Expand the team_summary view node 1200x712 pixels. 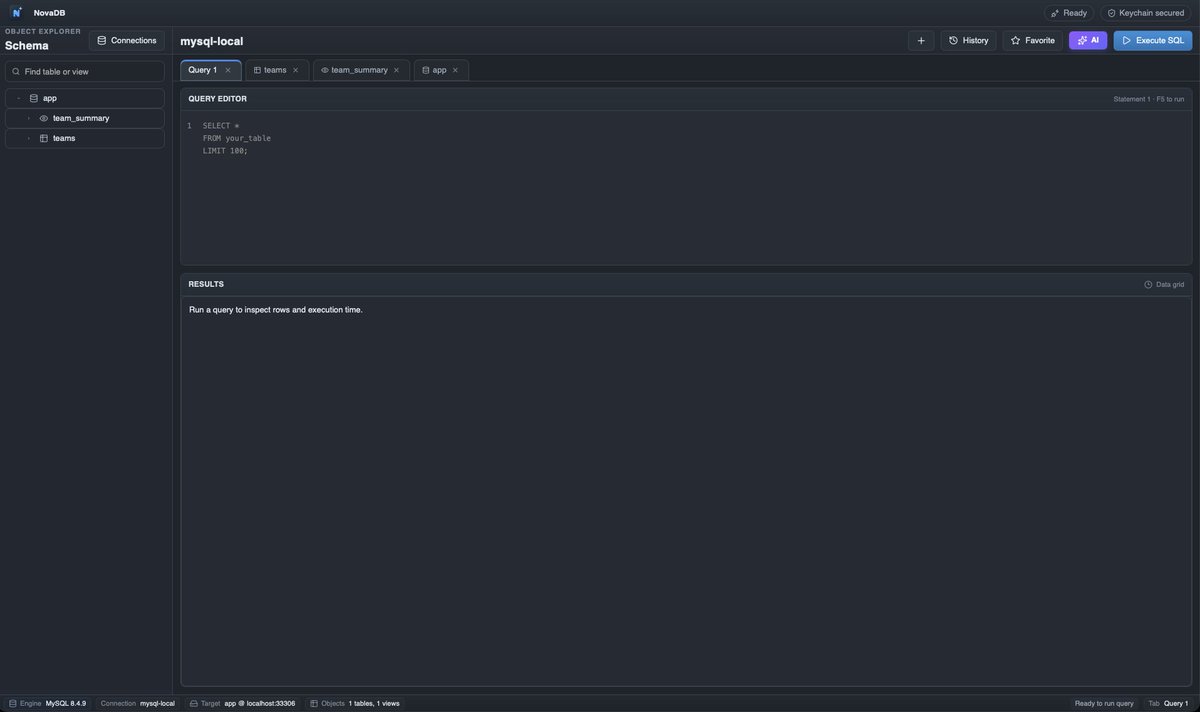pyautogui.click(x=28, y=118)
